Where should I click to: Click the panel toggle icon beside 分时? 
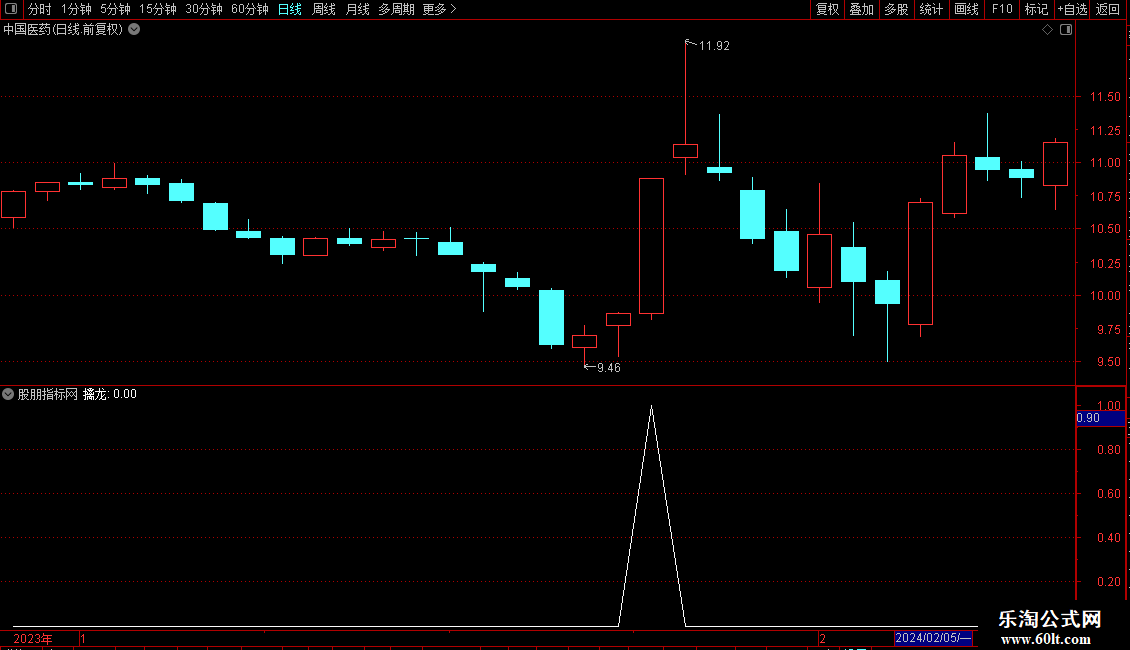pyautogui.click(x=11, y=9)
